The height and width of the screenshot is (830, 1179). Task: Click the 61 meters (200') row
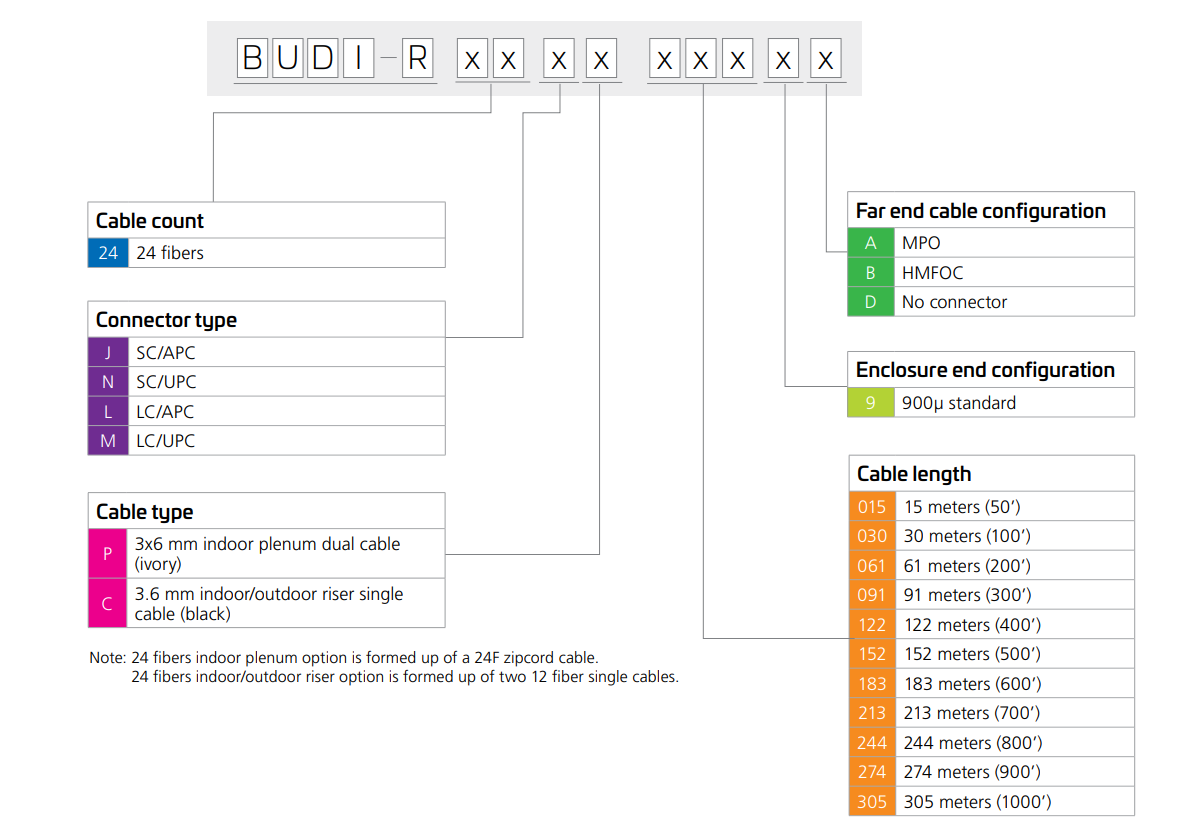click(992, 565)
